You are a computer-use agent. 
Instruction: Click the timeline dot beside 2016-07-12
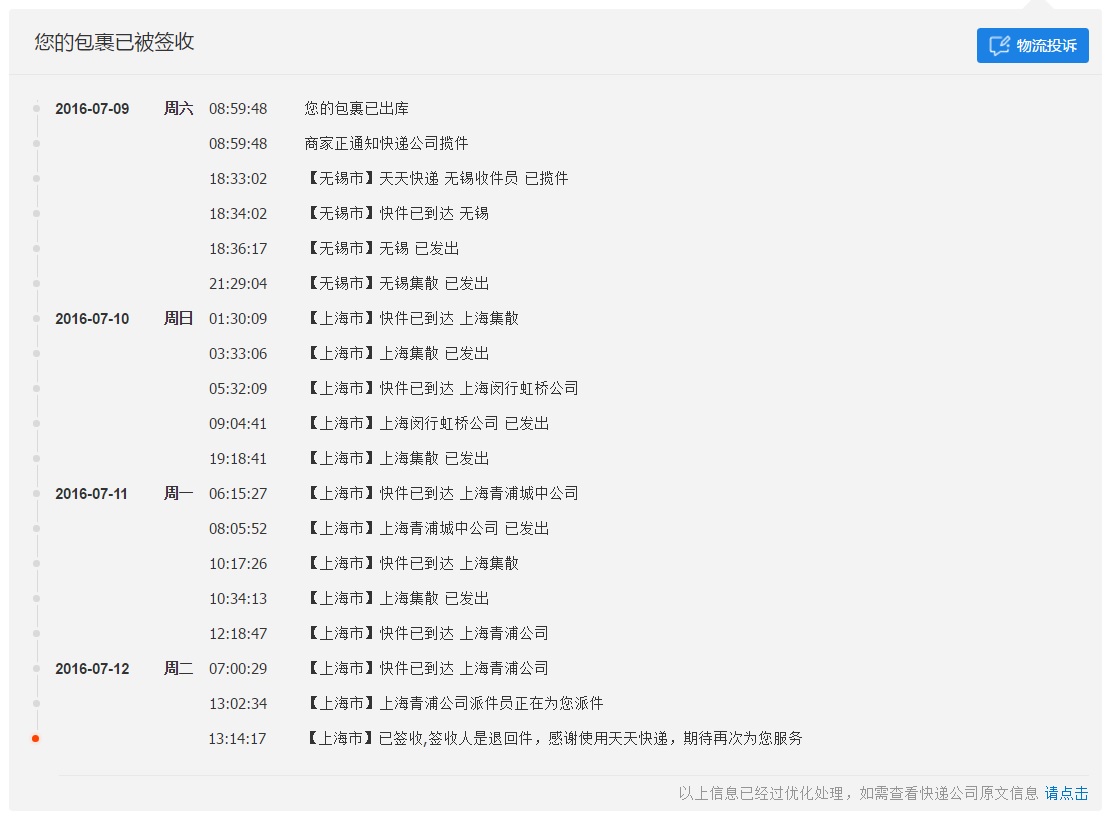(x=36, y=668)
